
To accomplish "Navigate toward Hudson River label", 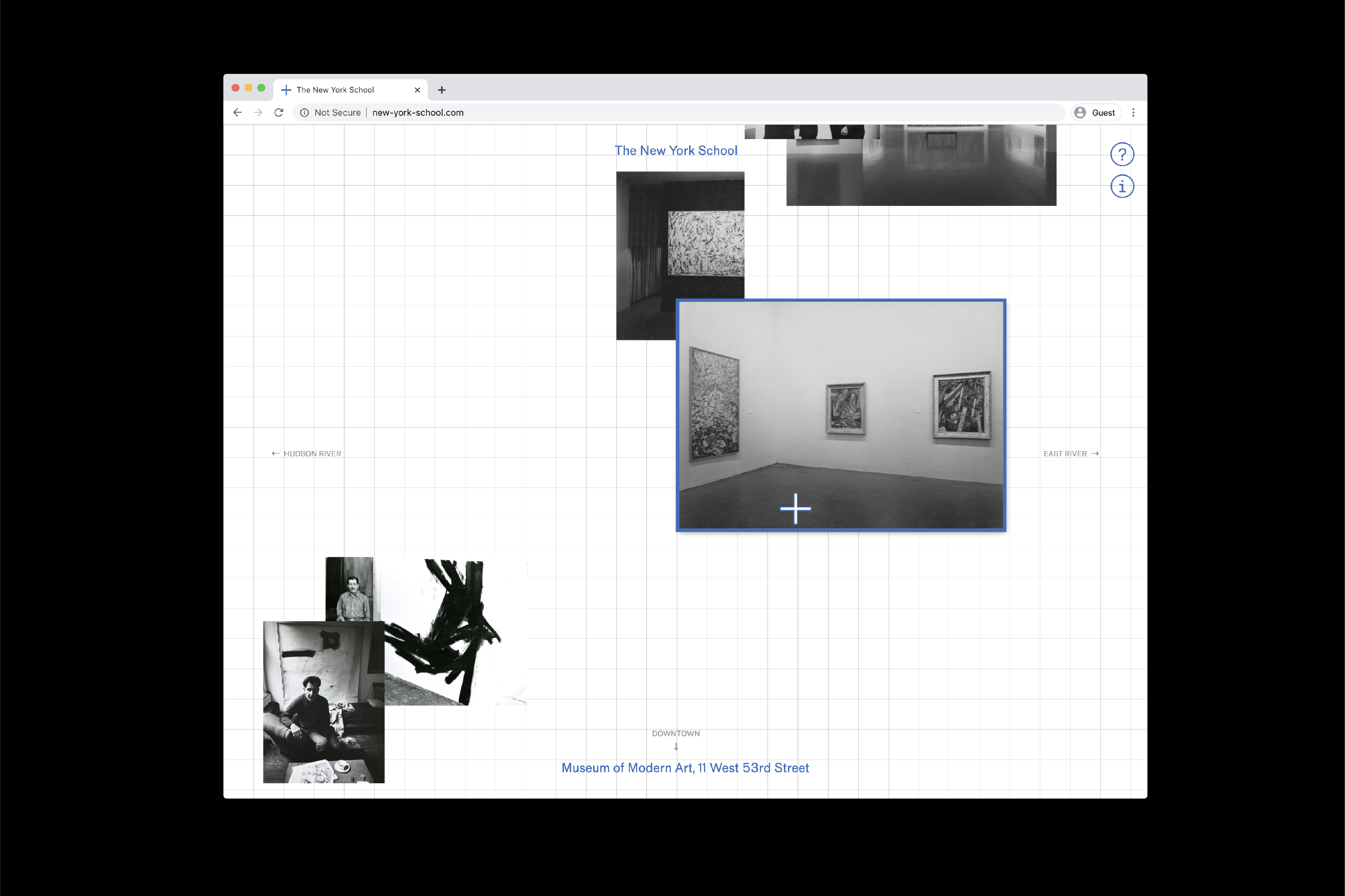I will (306, 454).
